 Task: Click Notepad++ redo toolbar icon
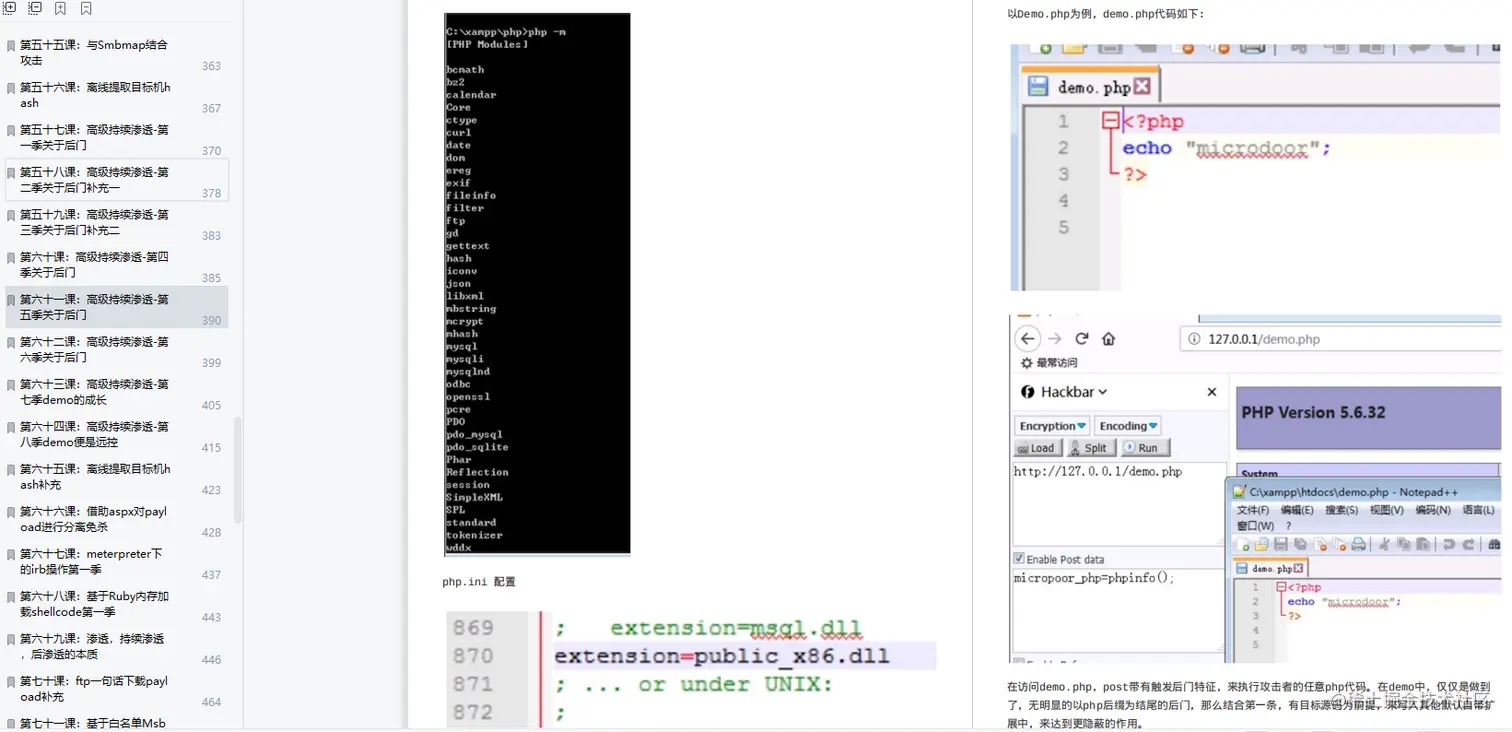(1469, 545)
